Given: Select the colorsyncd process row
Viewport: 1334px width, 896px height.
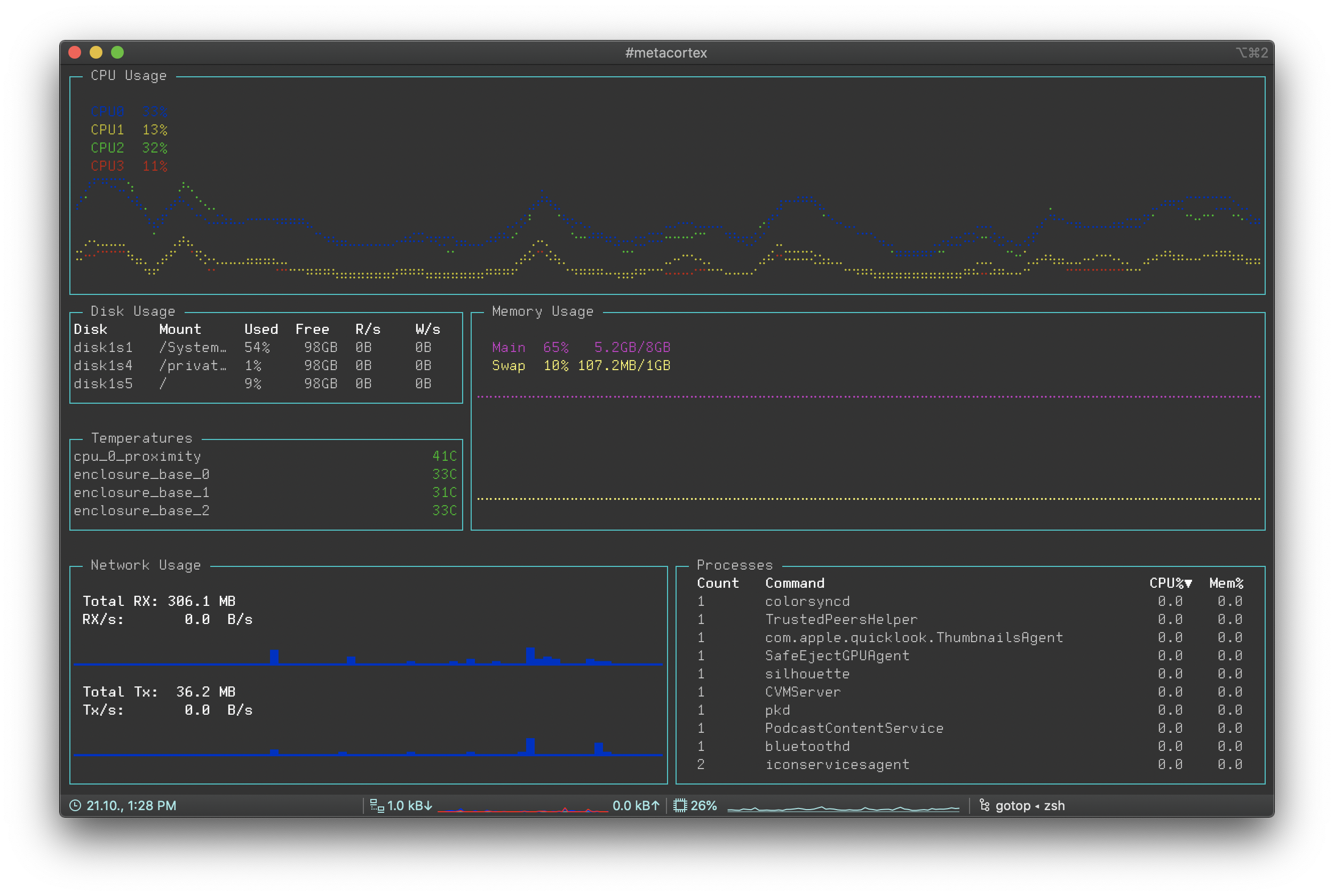Looking at the screenshot, I should tap(970, 602).
